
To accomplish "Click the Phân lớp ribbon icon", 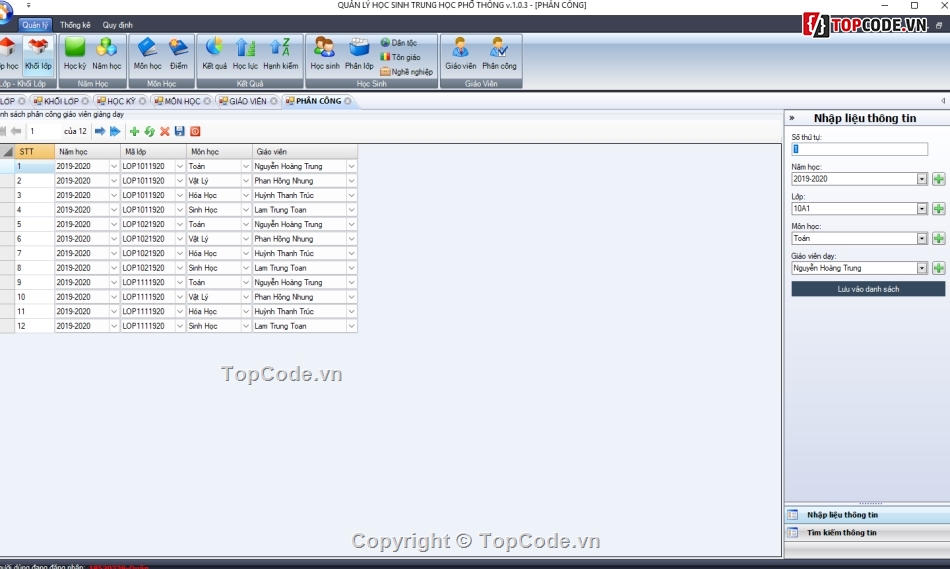I will [x=359, y=52].
